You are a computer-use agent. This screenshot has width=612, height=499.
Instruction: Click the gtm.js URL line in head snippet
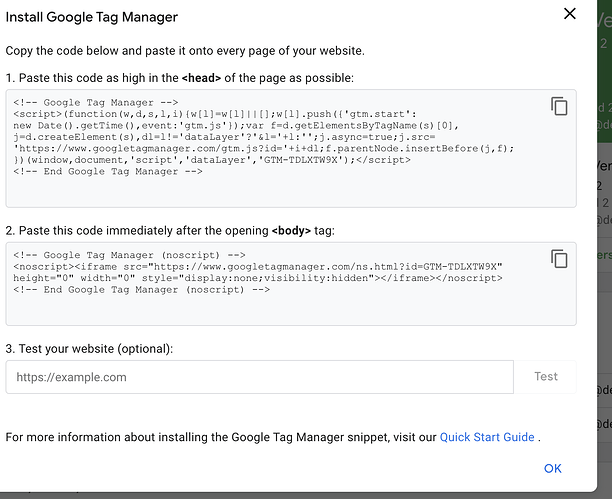tap(263, 149)
